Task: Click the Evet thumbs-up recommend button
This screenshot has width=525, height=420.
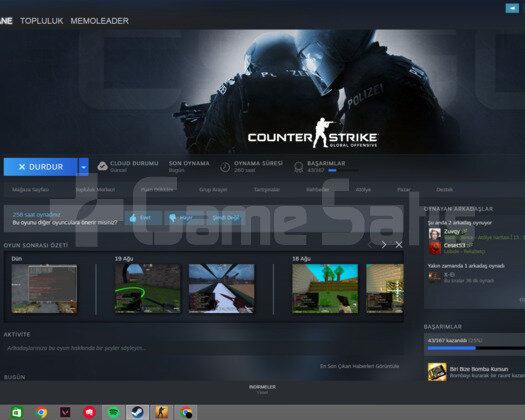Action: coord(143,218)
